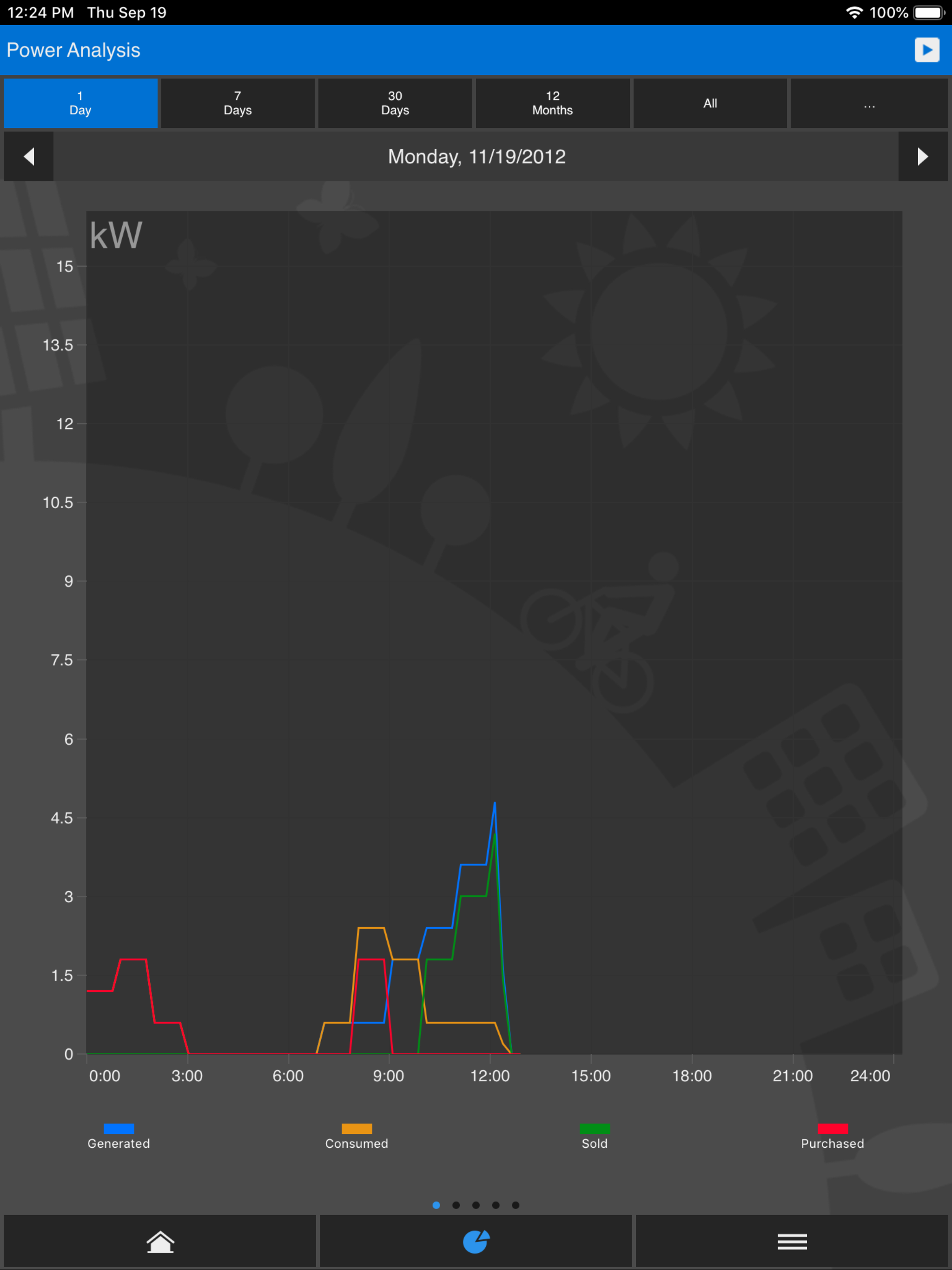Select the All time range
The height and width of the screenshot is (1270, 952).
tap(710, 103)
